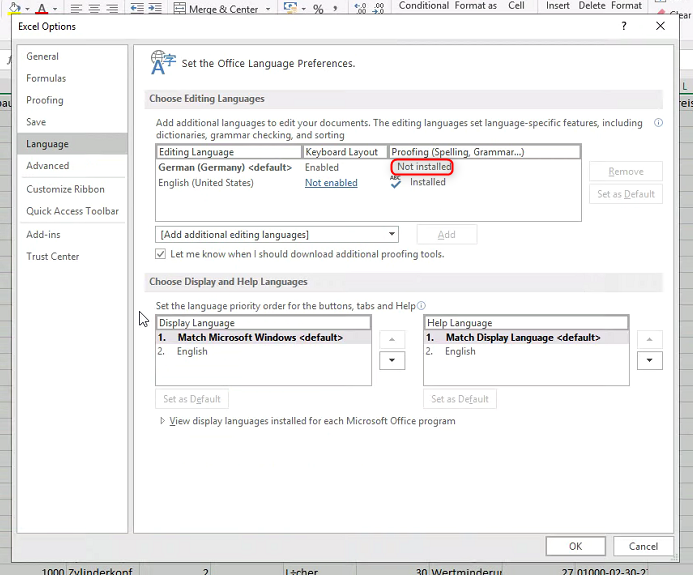Align text left in ribbon
The image size is (693, 575).
[76, 8]
